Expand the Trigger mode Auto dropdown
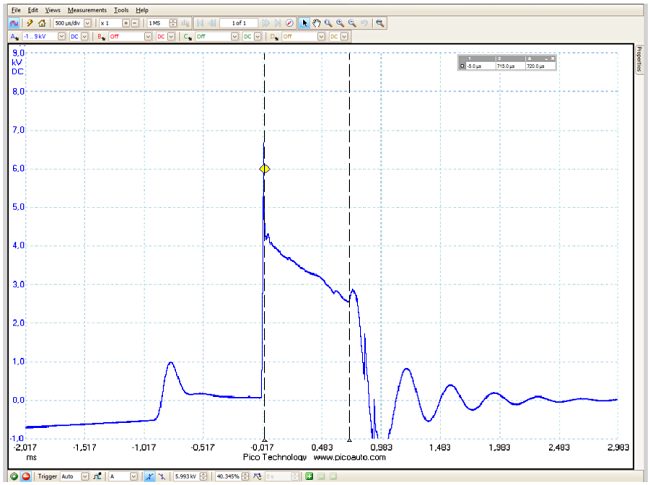 (84, 477)
